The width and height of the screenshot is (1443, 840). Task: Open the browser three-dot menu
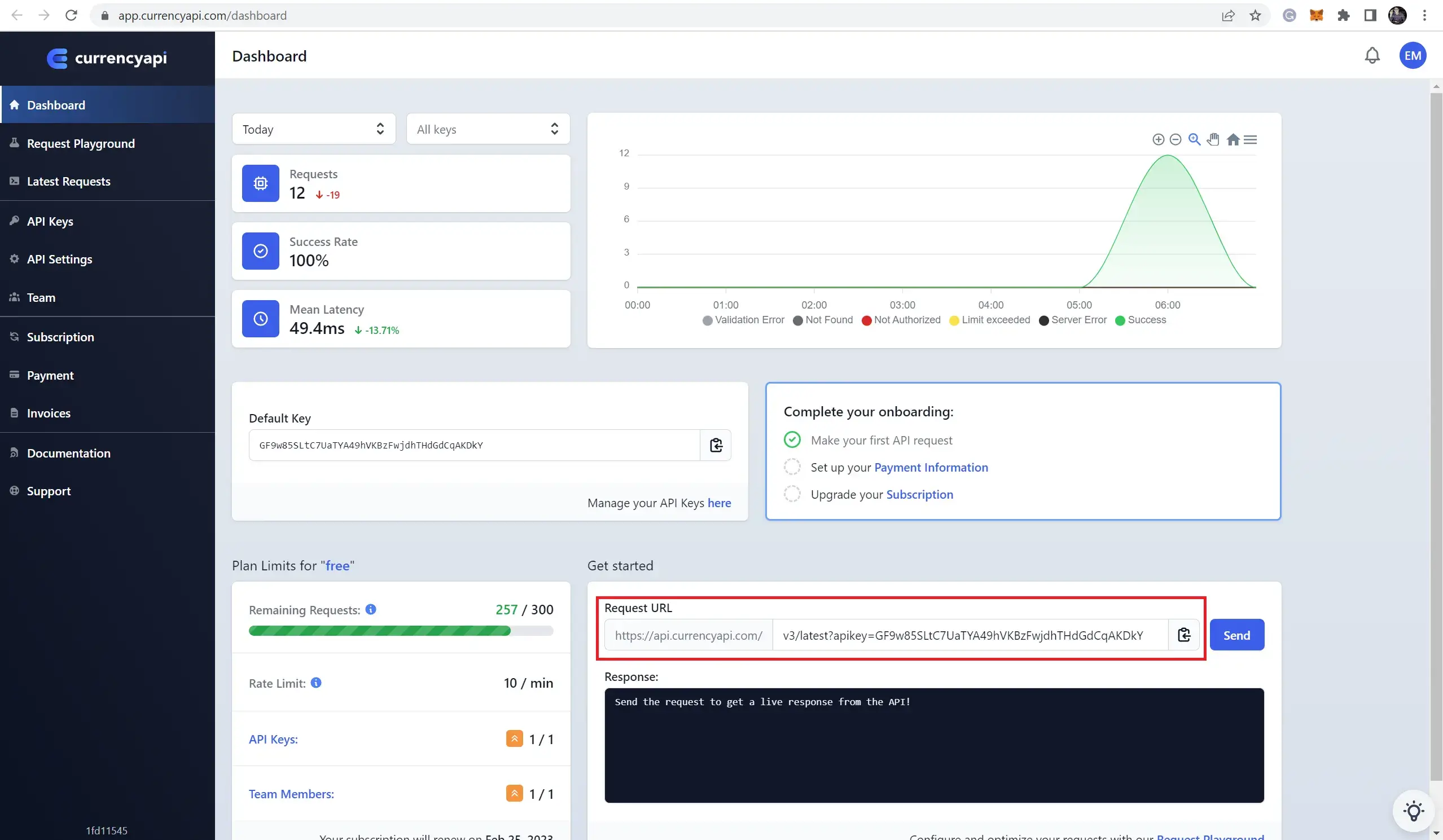(x=1424, y=15)
